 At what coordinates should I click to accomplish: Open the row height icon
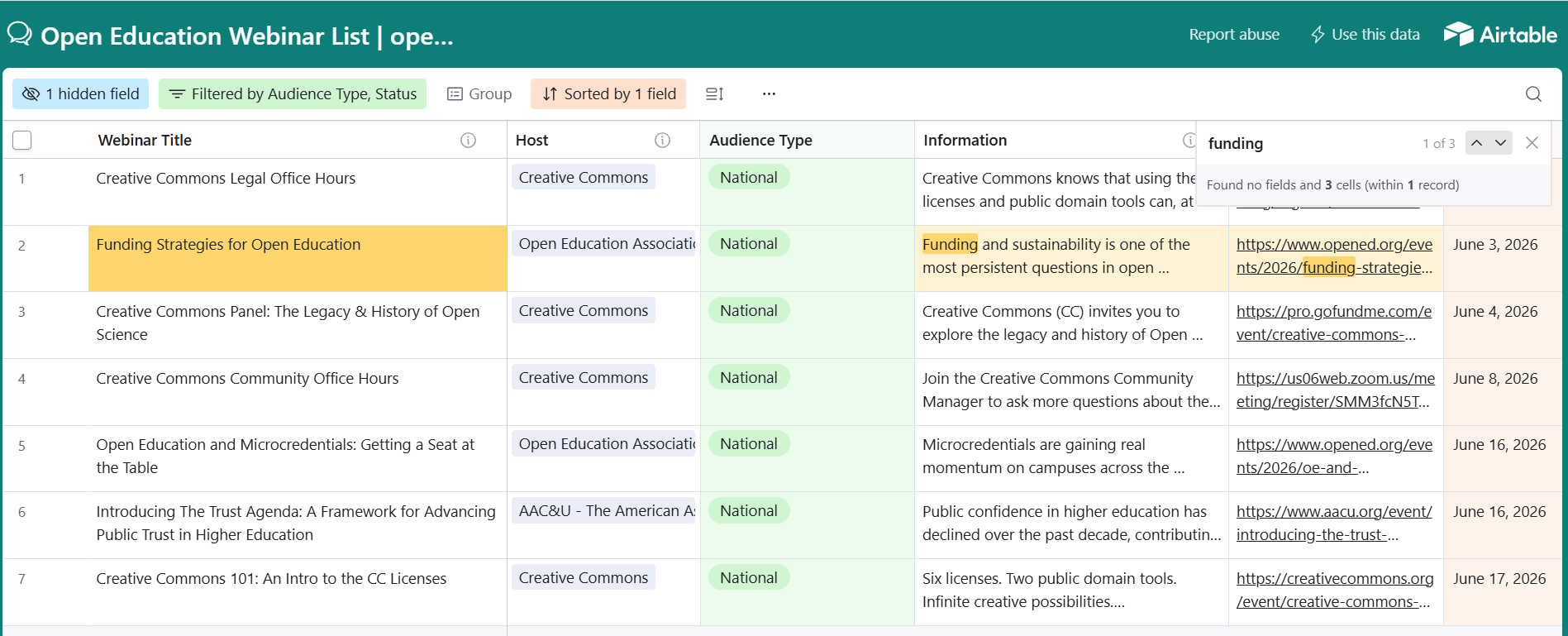click(x=715, y=94)
